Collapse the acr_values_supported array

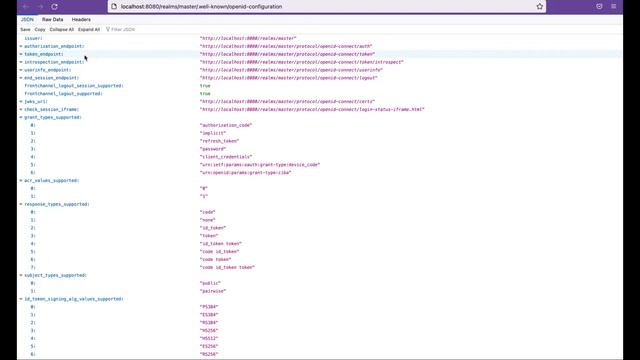[21, 180]
